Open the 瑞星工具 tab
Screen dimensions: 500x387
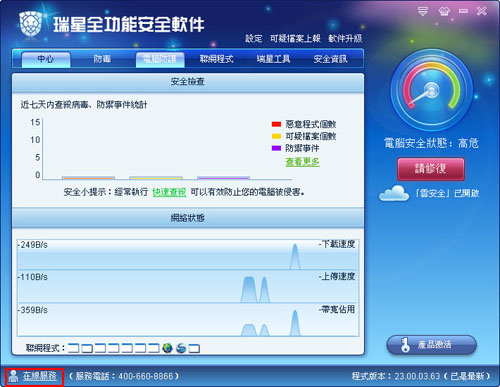pyautogui.click(x=273, y=59)
